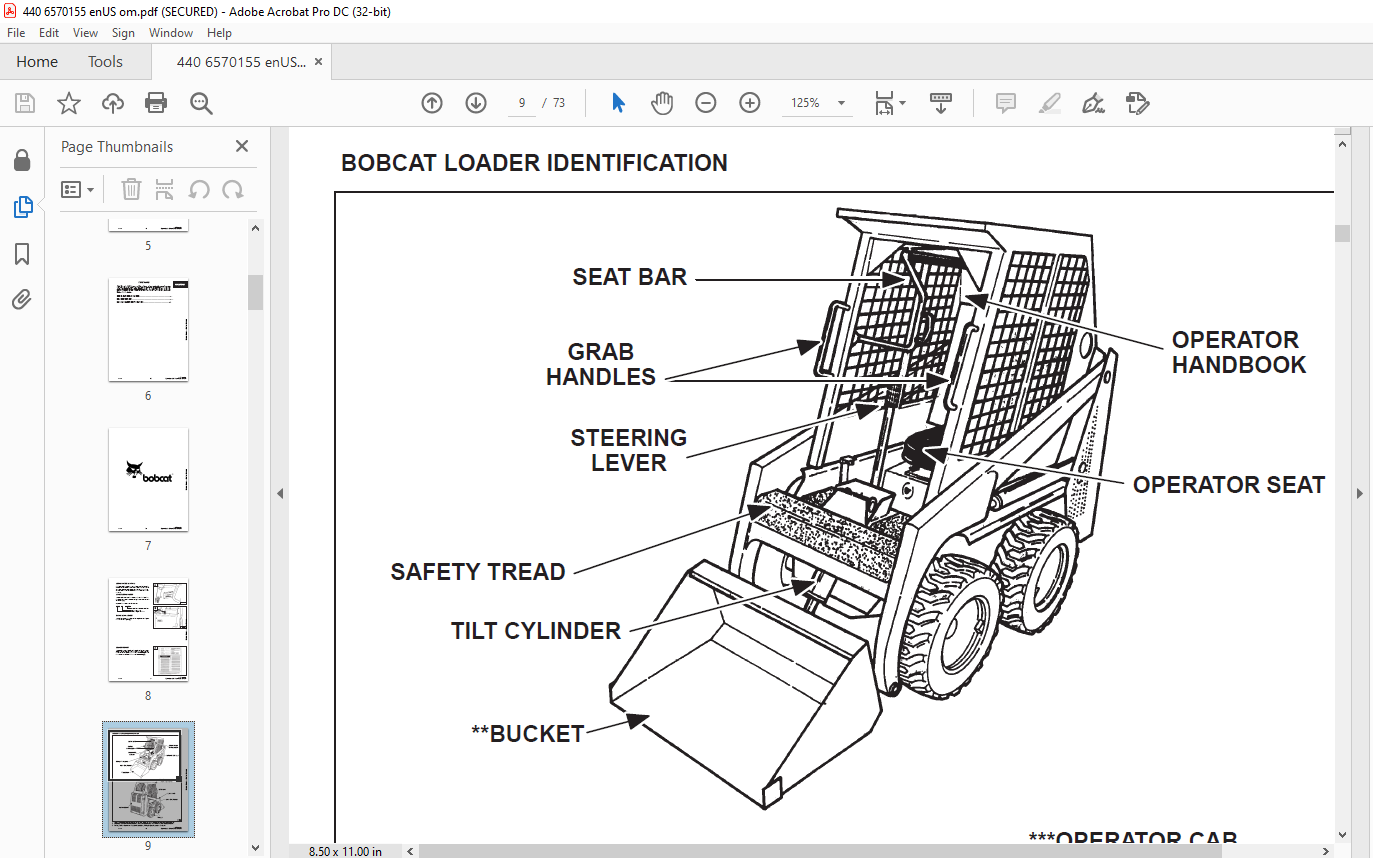Screen dimensions: 1373x858
Task: Open the Bookmarks panel icon
Action: pos(22,254)
